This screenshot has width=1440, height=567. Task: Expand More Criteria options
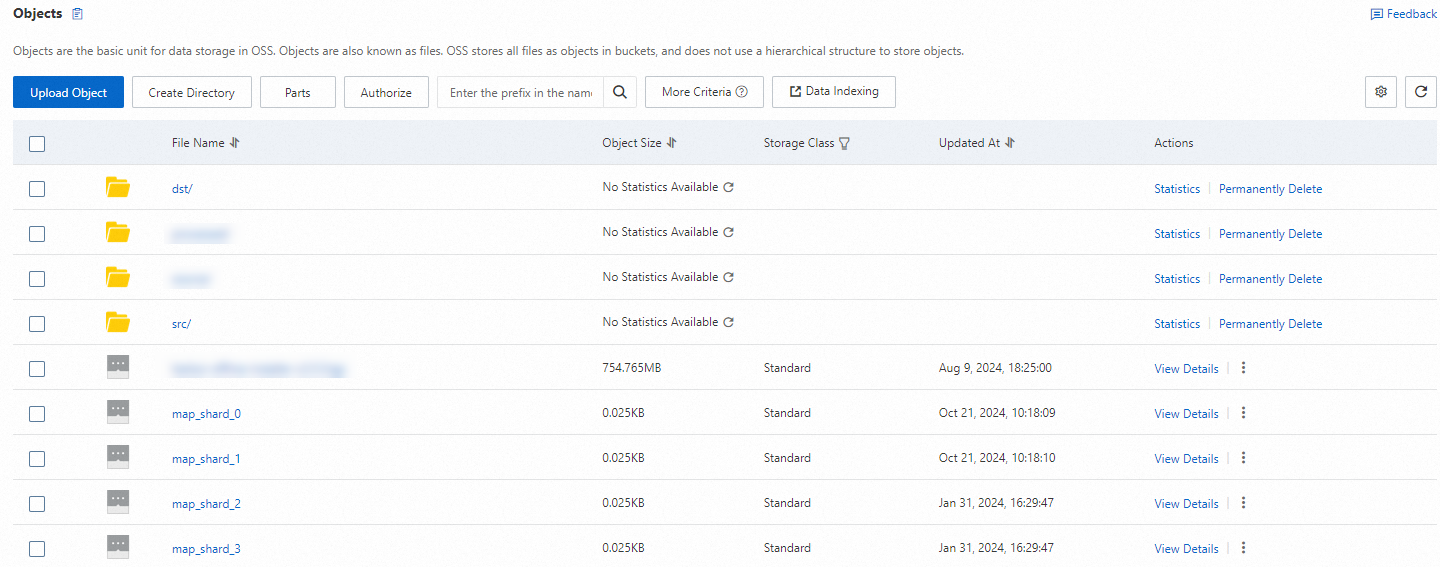pos(704,92)
